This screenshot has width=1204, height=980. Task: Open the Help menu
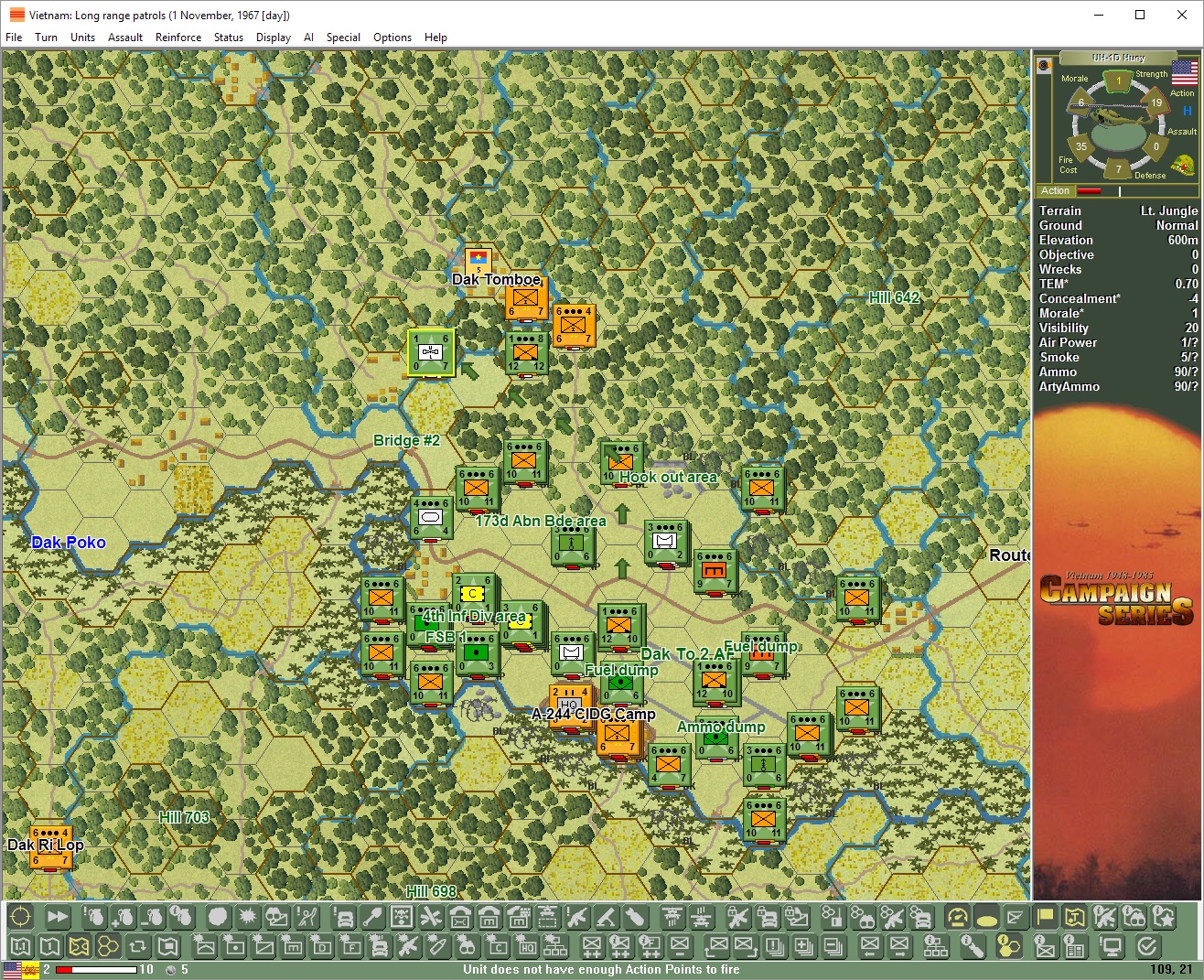pyautogui.click(x=435, y=38)
